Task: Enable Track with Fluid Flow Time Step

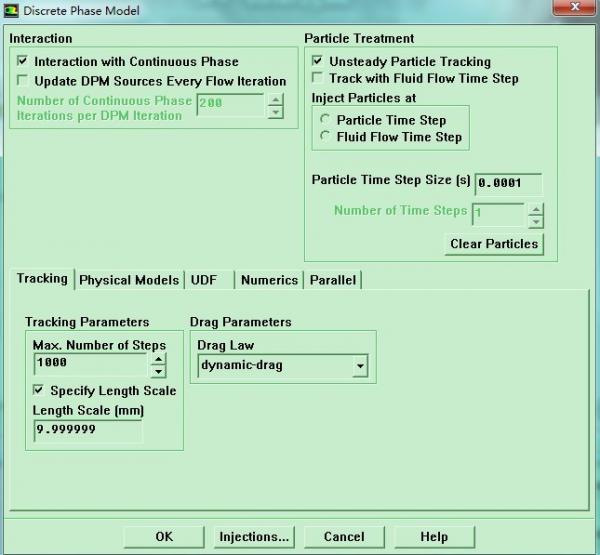Action: (x=317, y=78)
